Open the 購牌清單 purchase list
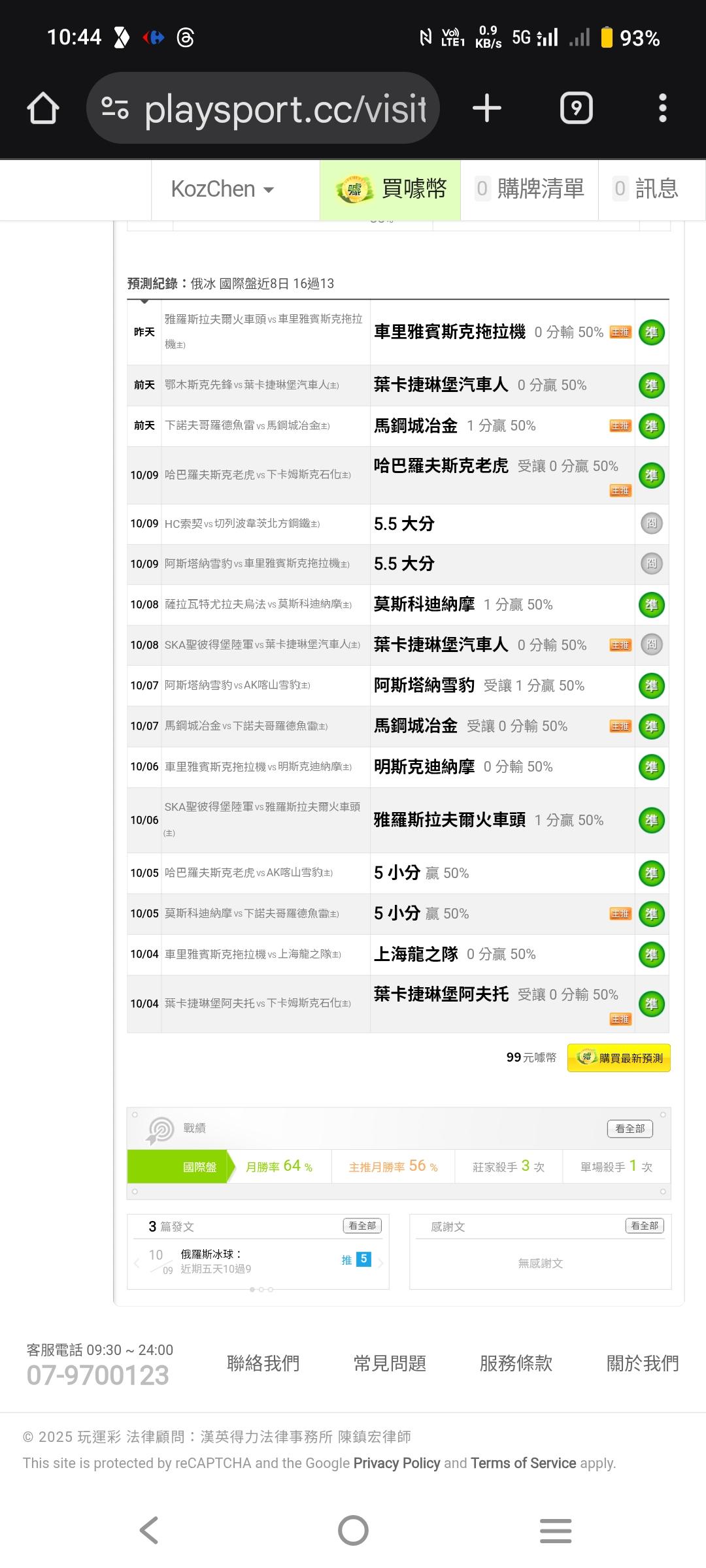Viewport: 706px width, 1568px height. (x=529, y=189)
